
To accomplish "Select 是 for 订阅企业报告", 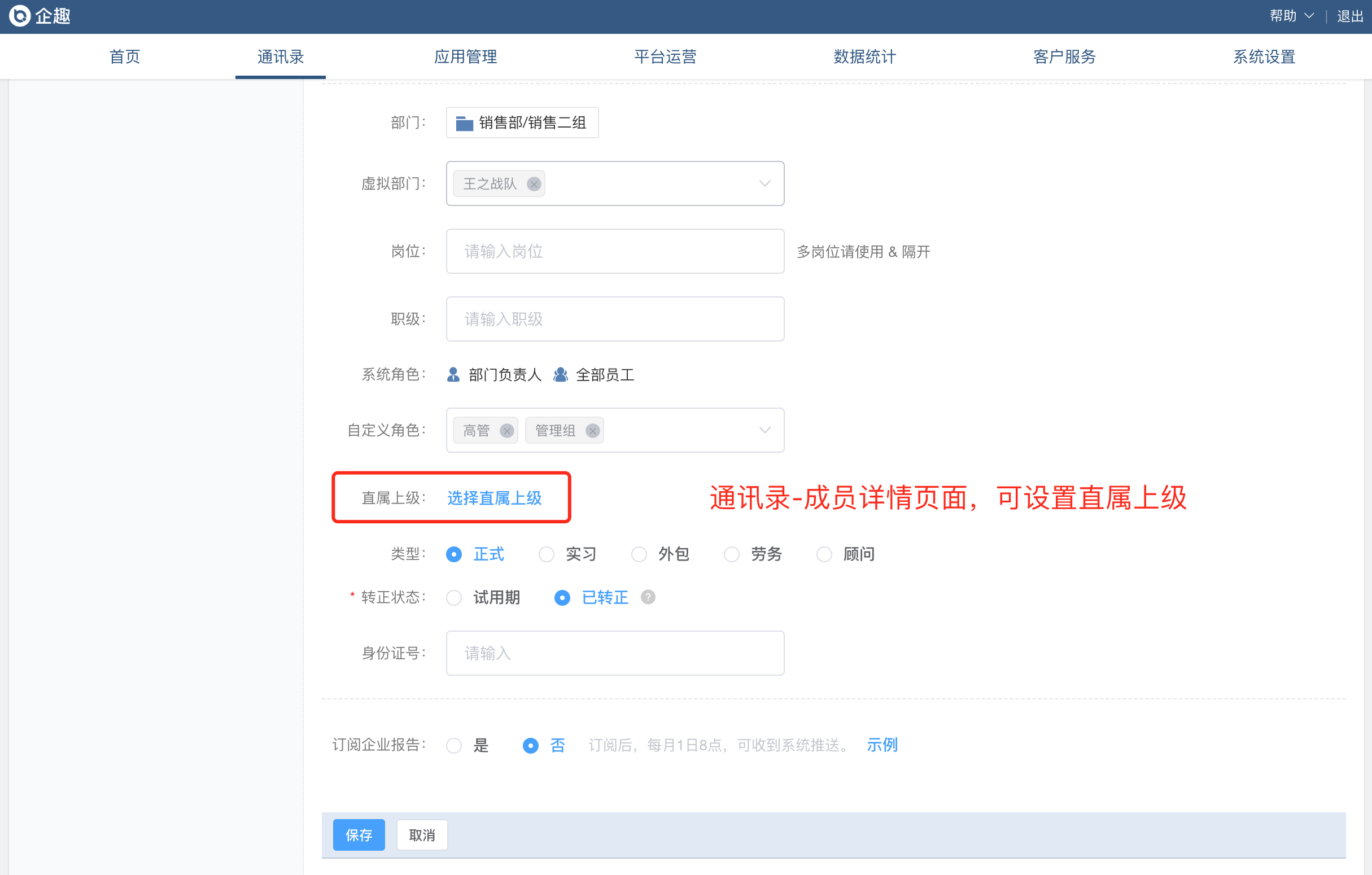I will pyautogui.click(x=454, y=745).
